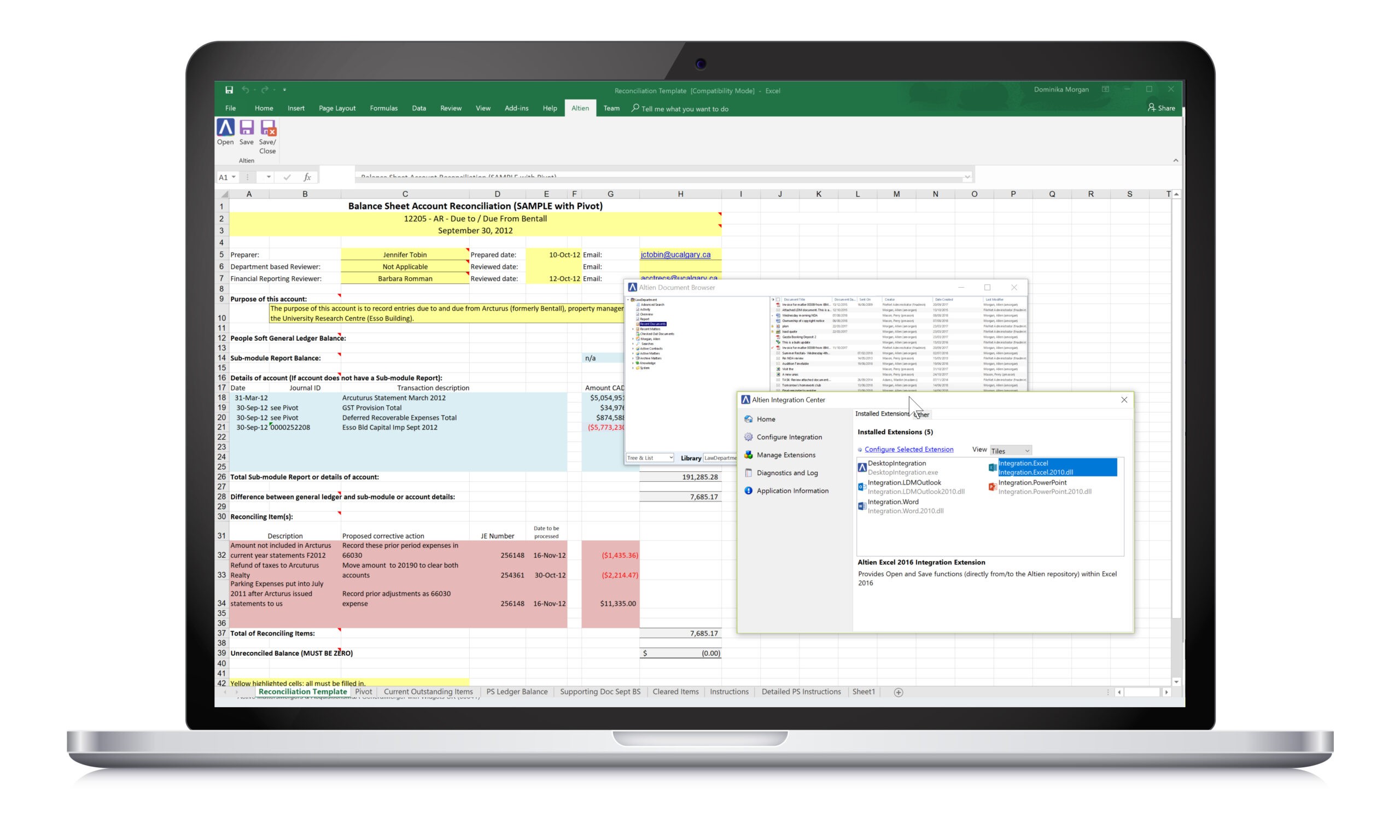The image size is (1400, 840).
Task: Click the Document Title column header
Action: pos(794,300)
